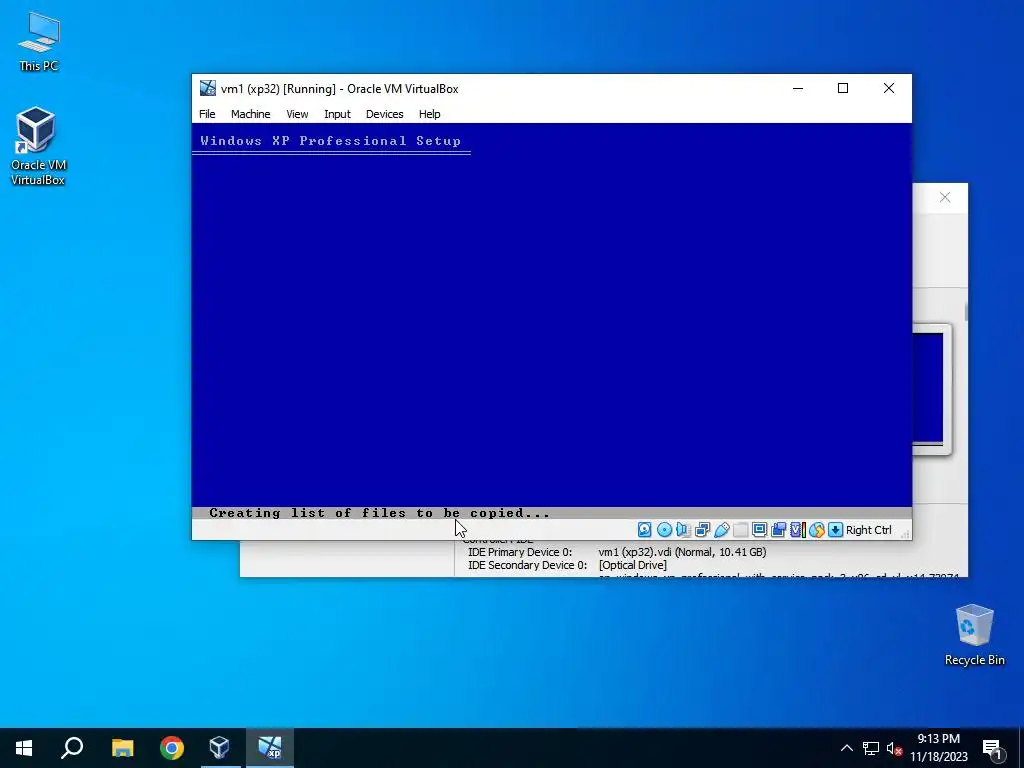This screenshot has height=768, width=1024.
Task: Switch to the xp VM taskbar icon
Action: tap(270, 748)
